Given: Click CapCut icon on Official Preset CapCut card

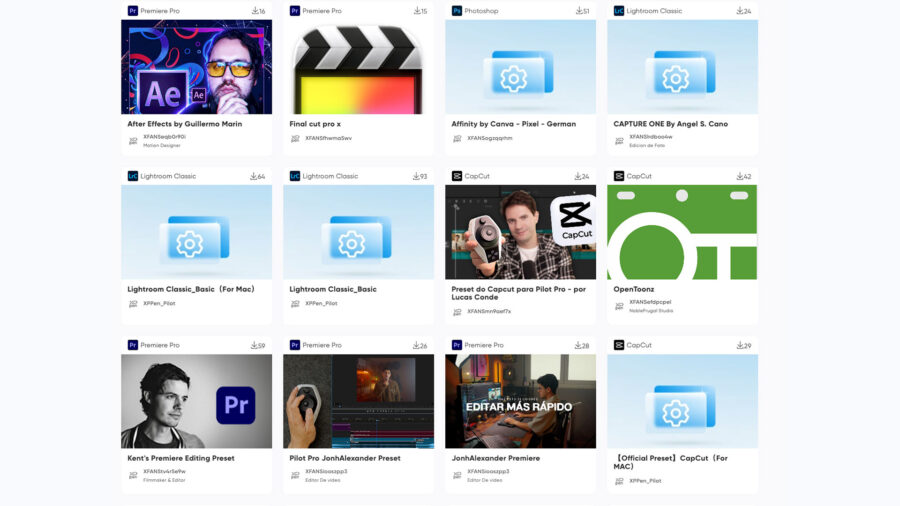Looking at the screenshot, I should point(619,345).
